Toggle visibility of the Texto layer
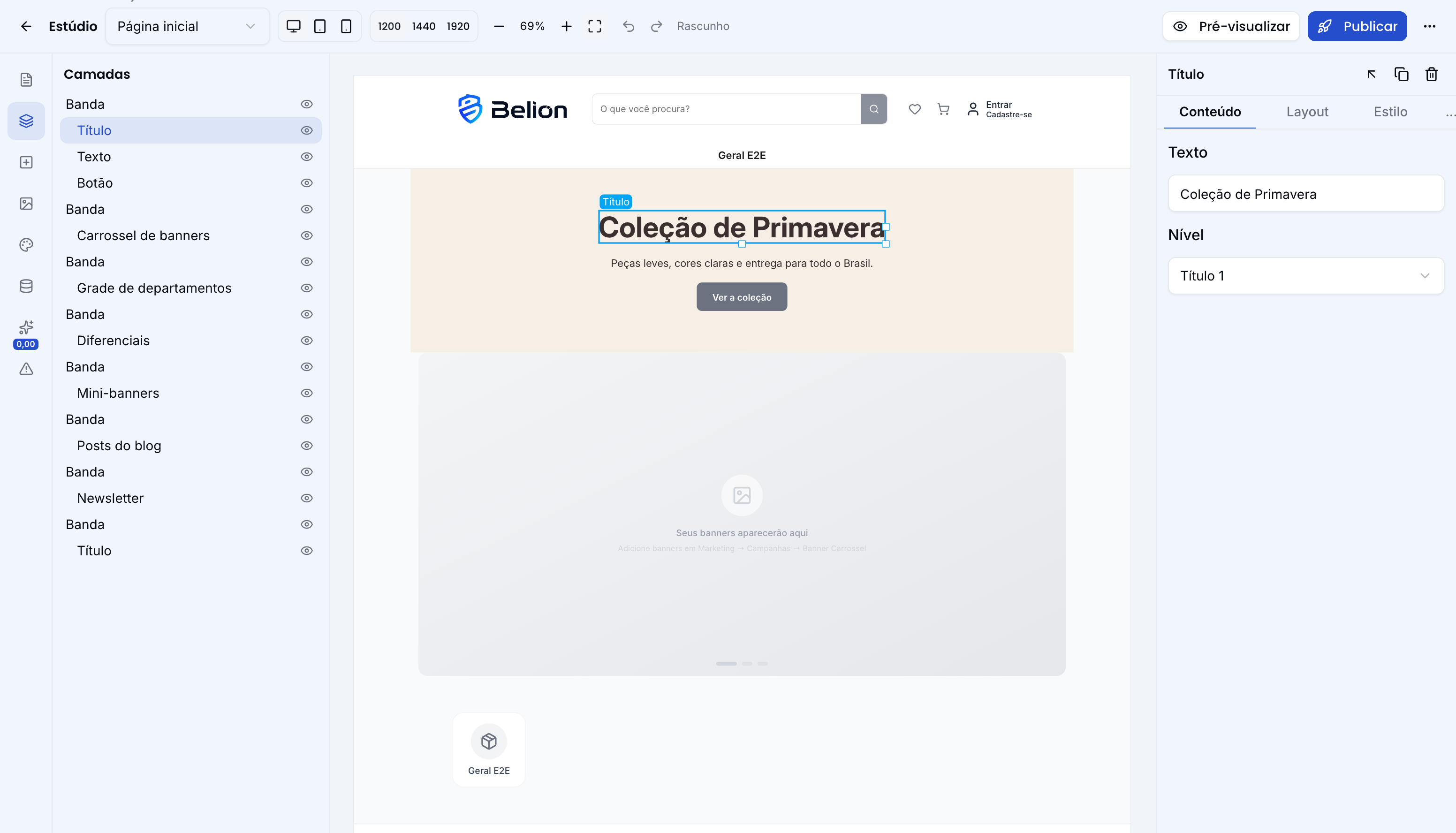 coord(307,157)
